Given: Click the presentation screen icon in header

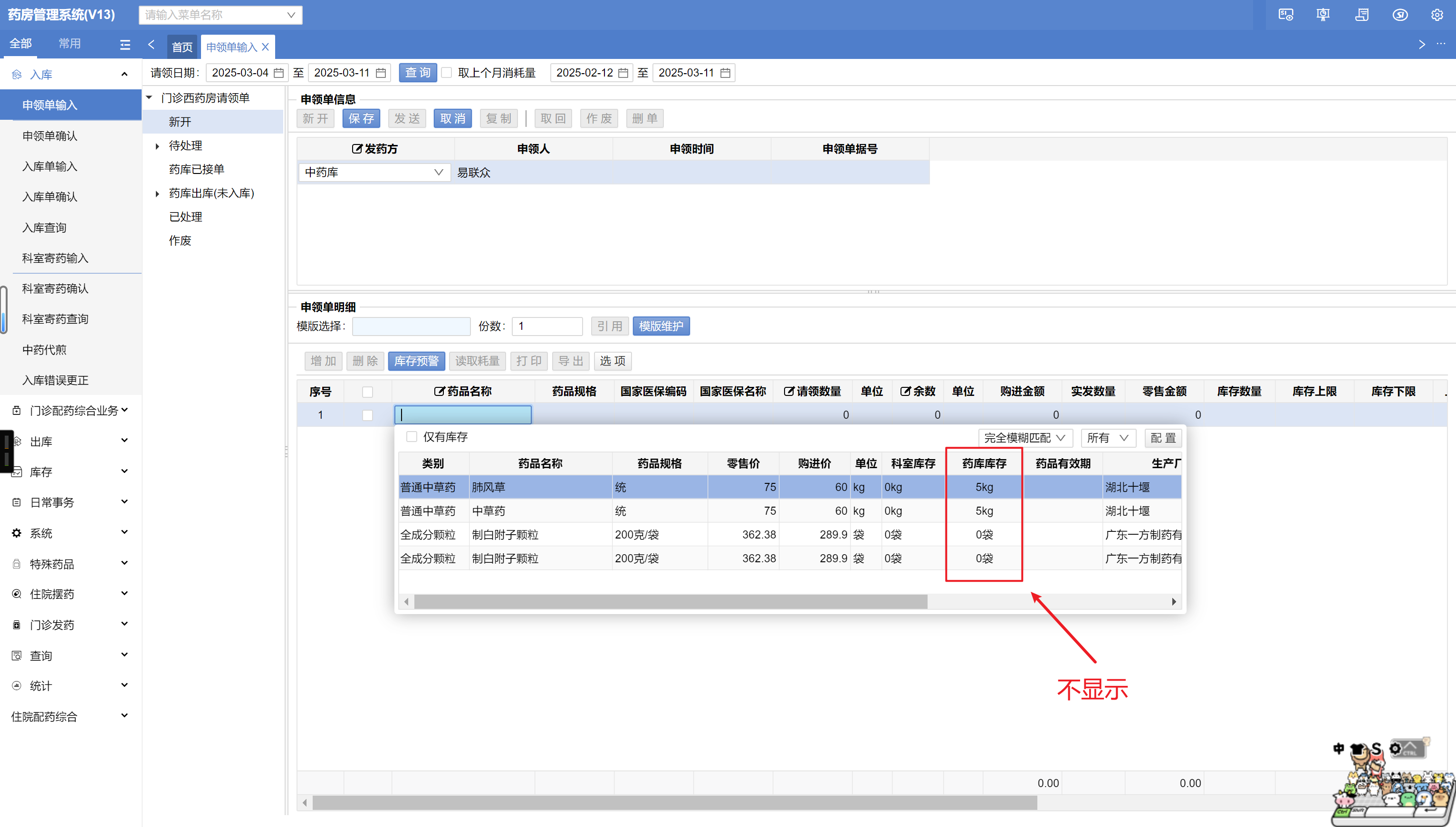Looking at the screenshot, I should tap(1322, 15).
